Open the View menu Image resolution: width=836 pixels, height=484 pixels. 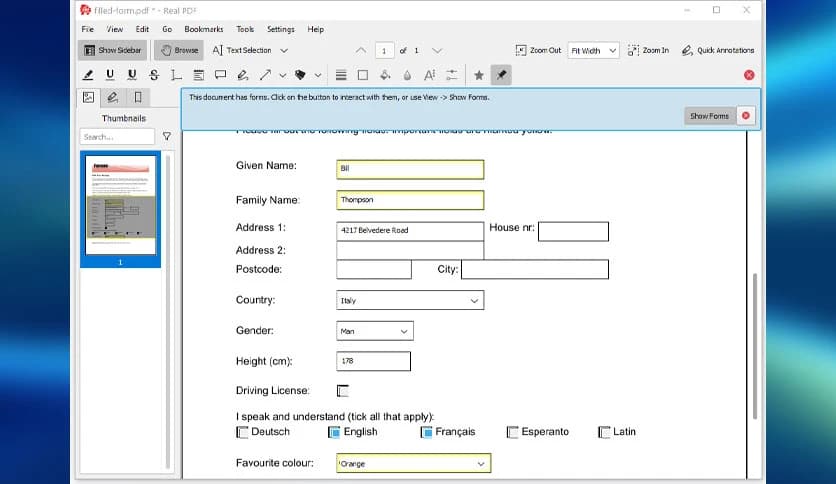click(x=115, y=29)
